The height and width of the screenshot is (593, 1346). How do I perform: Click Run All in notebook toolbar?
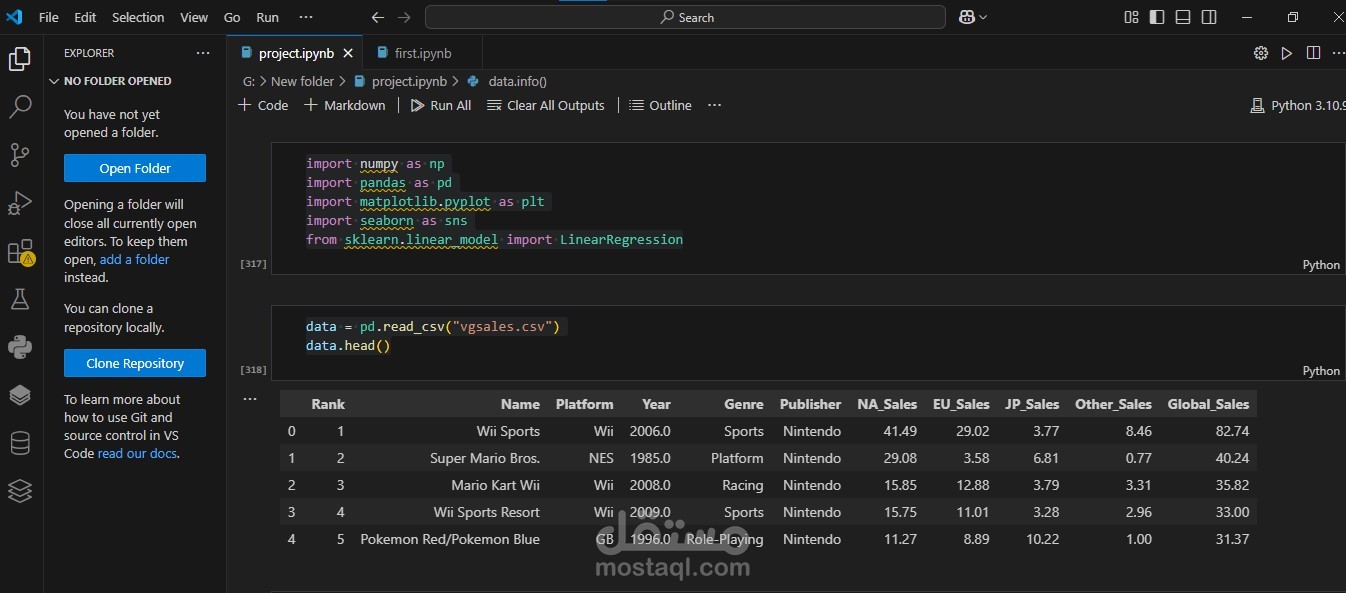pyautogui.click(x=441, y=105)
